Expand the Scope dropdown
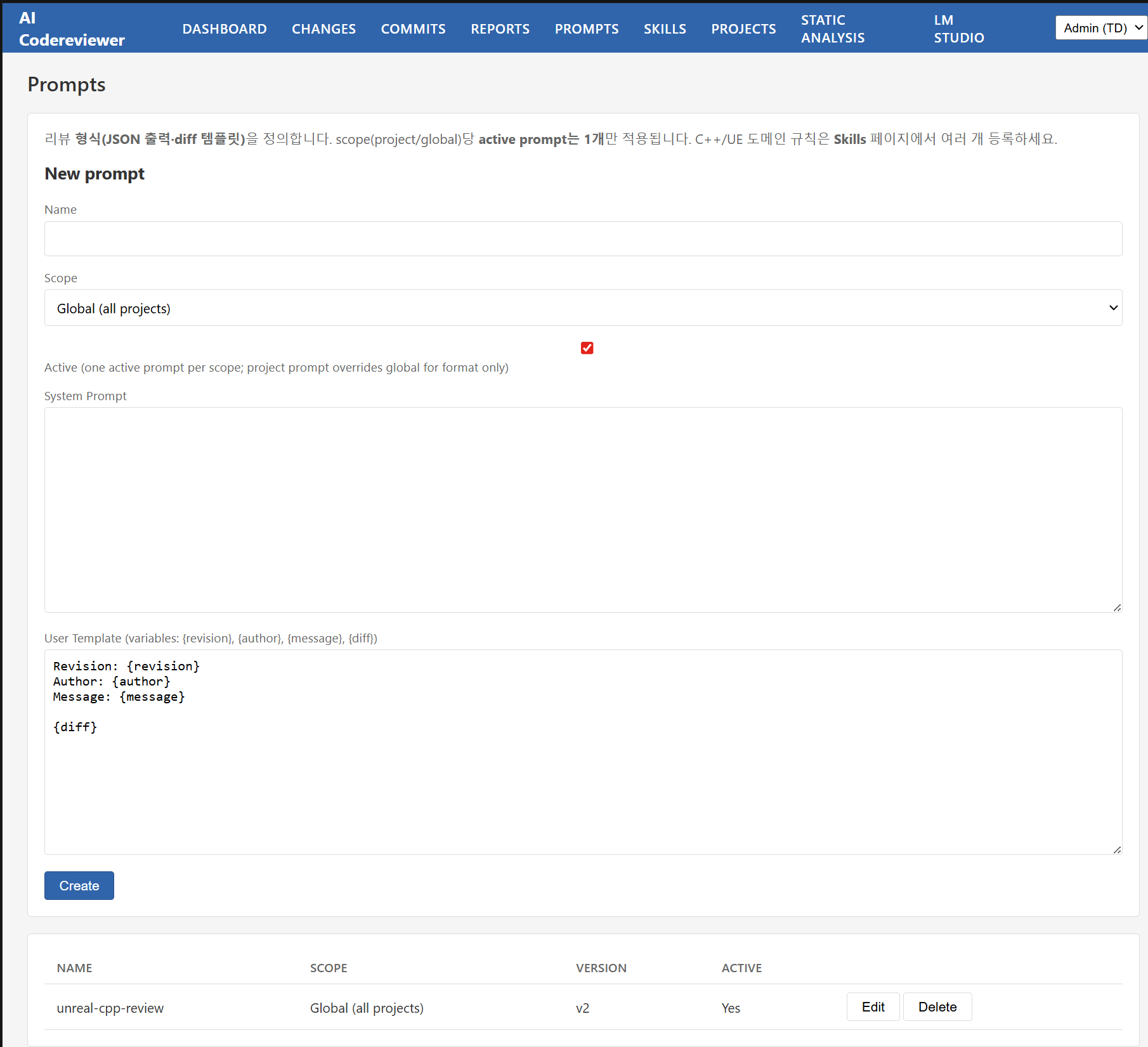 [583, 308]
